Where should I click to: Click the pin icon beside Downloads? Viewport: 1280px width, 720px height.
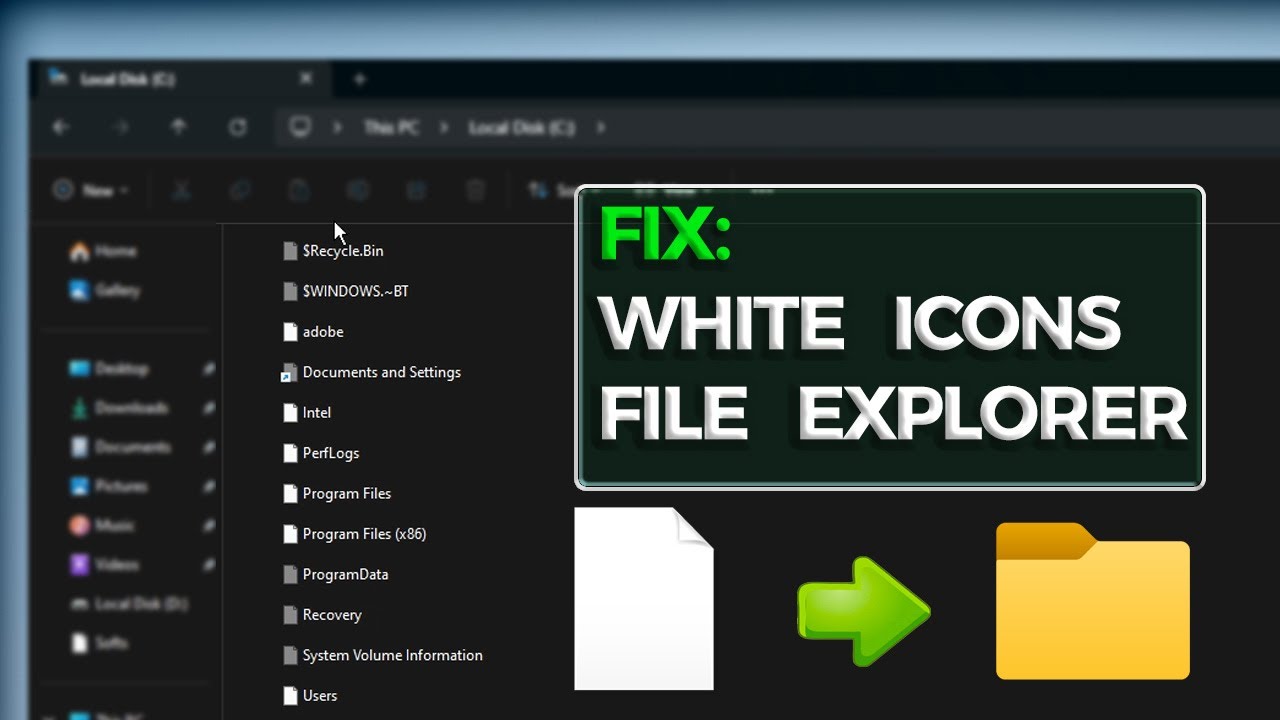208,408
